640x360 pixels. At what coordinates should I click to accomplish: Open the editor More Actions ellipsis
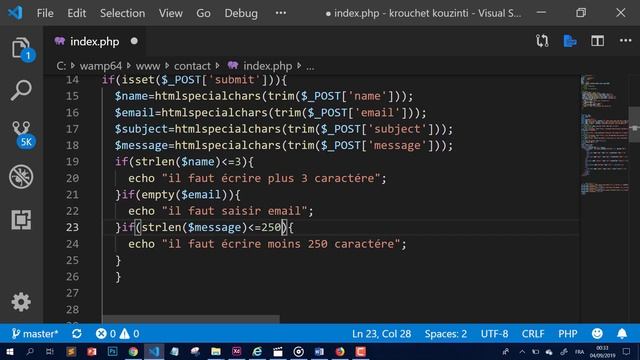click(x=625, y=40)
